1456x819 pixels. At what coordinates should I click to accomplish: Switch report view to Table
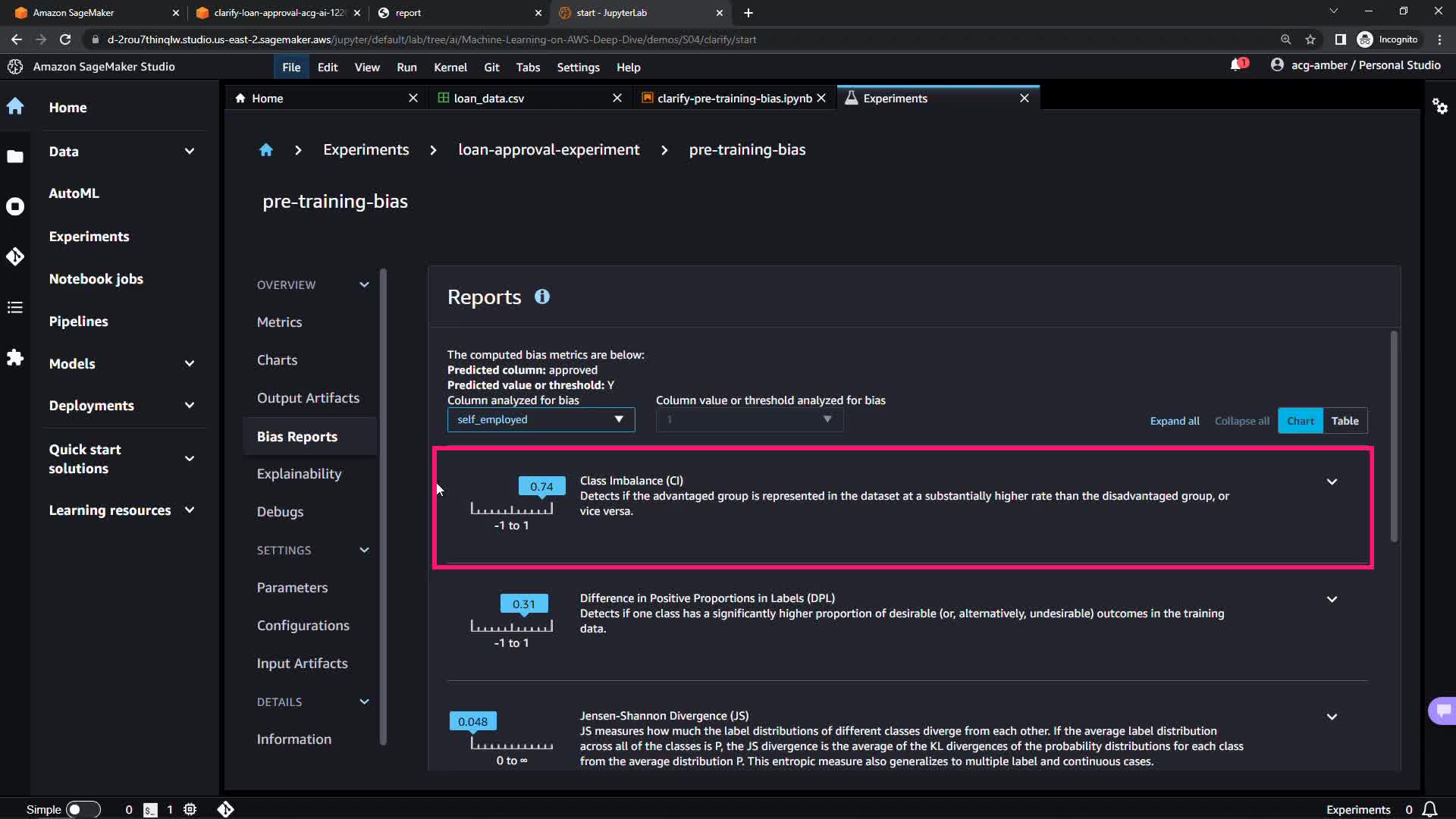(1345, 421)
